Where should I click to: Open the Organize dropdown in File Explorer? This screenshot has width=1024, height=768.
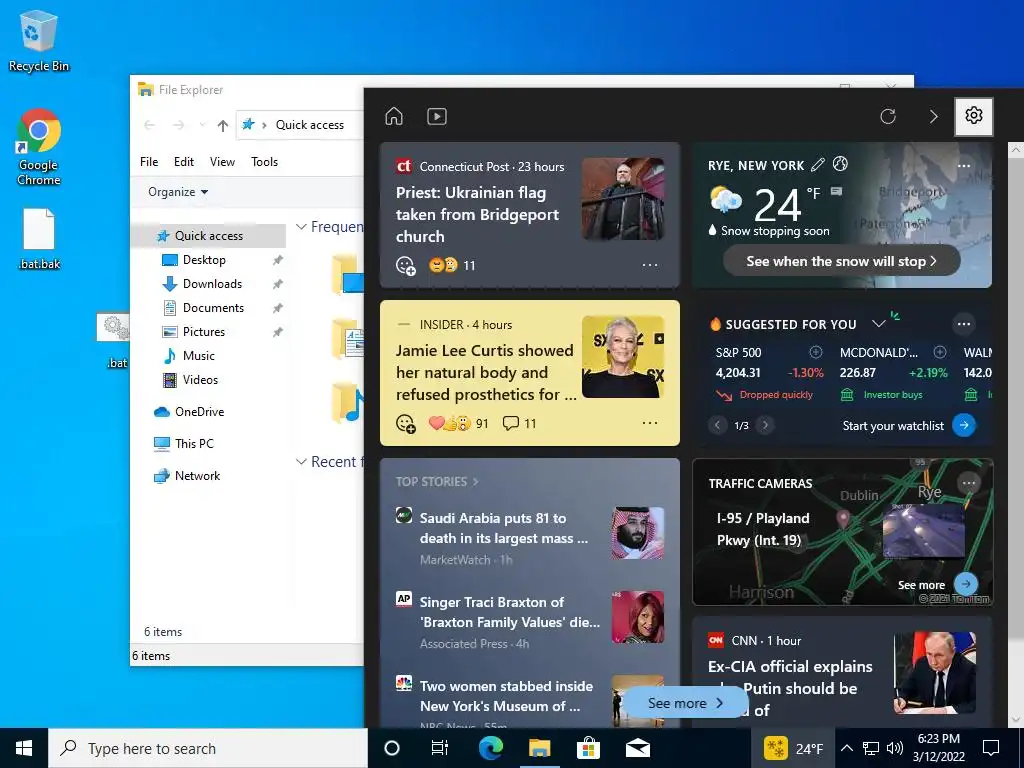[178, 191]
